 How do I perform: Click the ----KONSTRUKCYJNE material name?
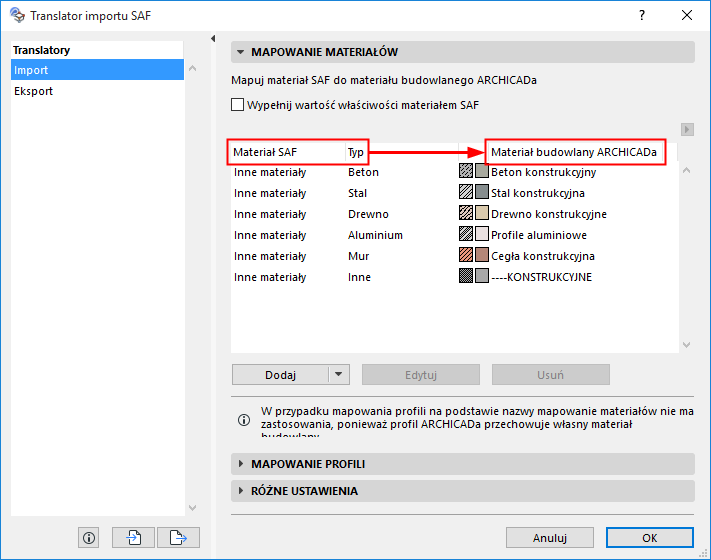pyautogui.click(x=541, y=277)
